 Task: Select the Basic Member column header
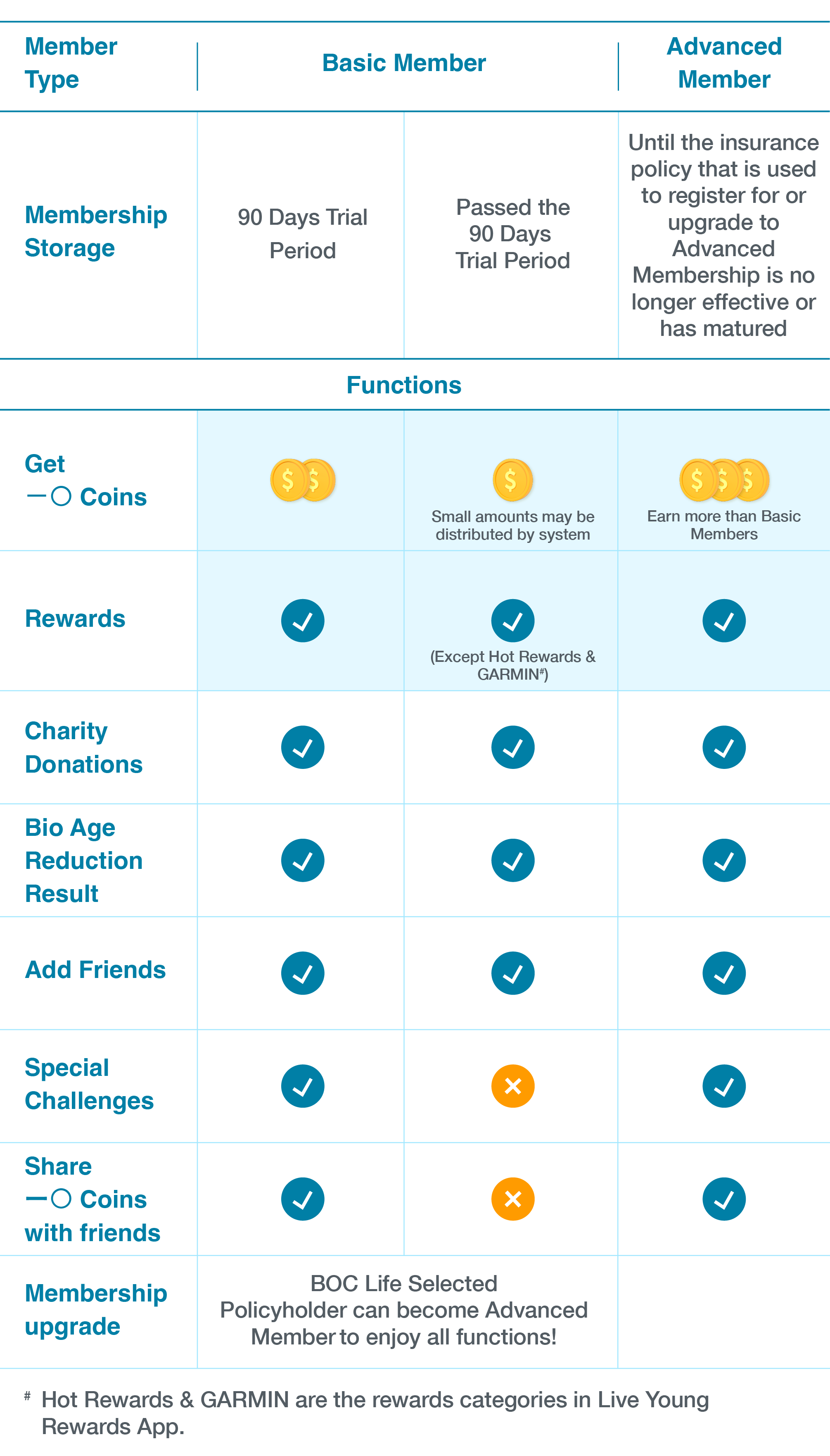[x=403, y=63]
